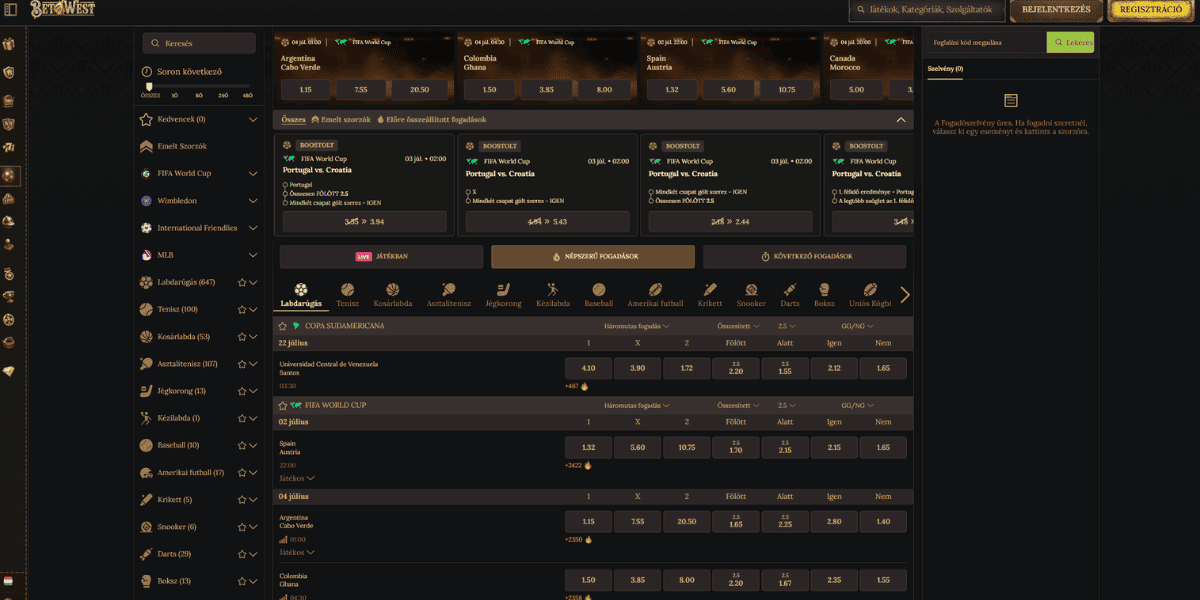Open Kosárlabda (53) ball icon in sidebar
Image resolution: width=1200 pixels, height=600 pixels.
point(147,336)
